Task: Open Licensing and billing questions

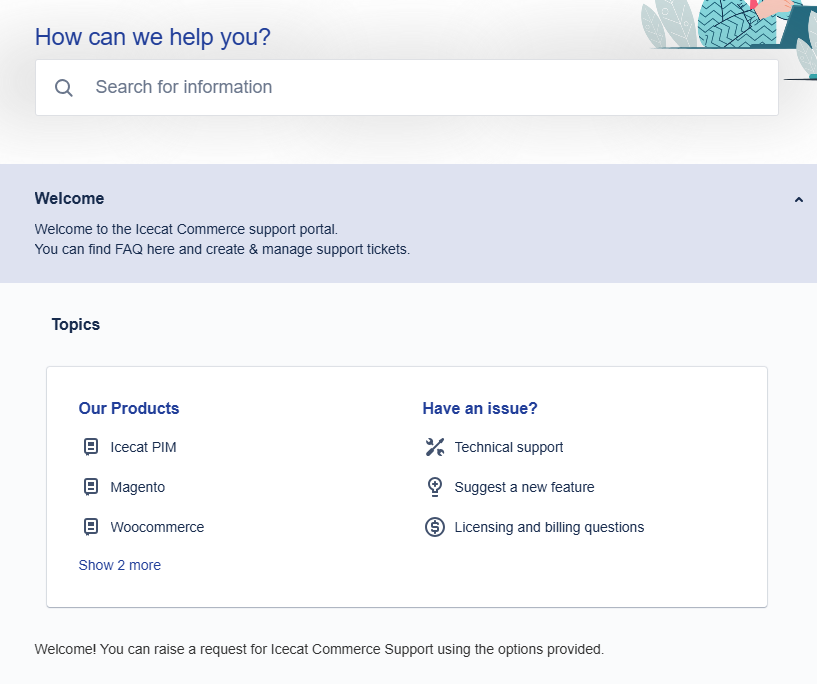Action: [549, 527]
